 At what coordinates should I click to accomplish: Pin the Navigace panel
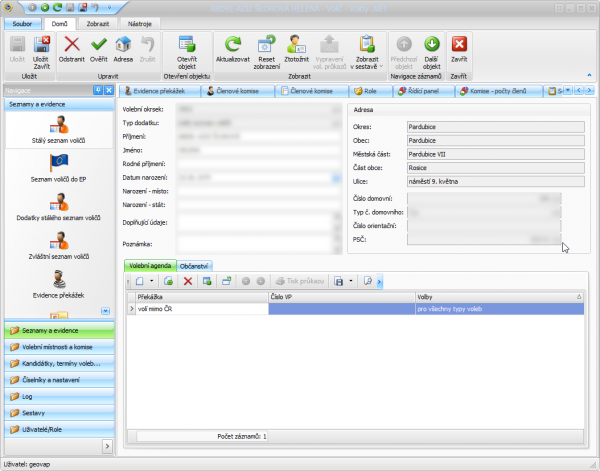(x=97, y=91)
